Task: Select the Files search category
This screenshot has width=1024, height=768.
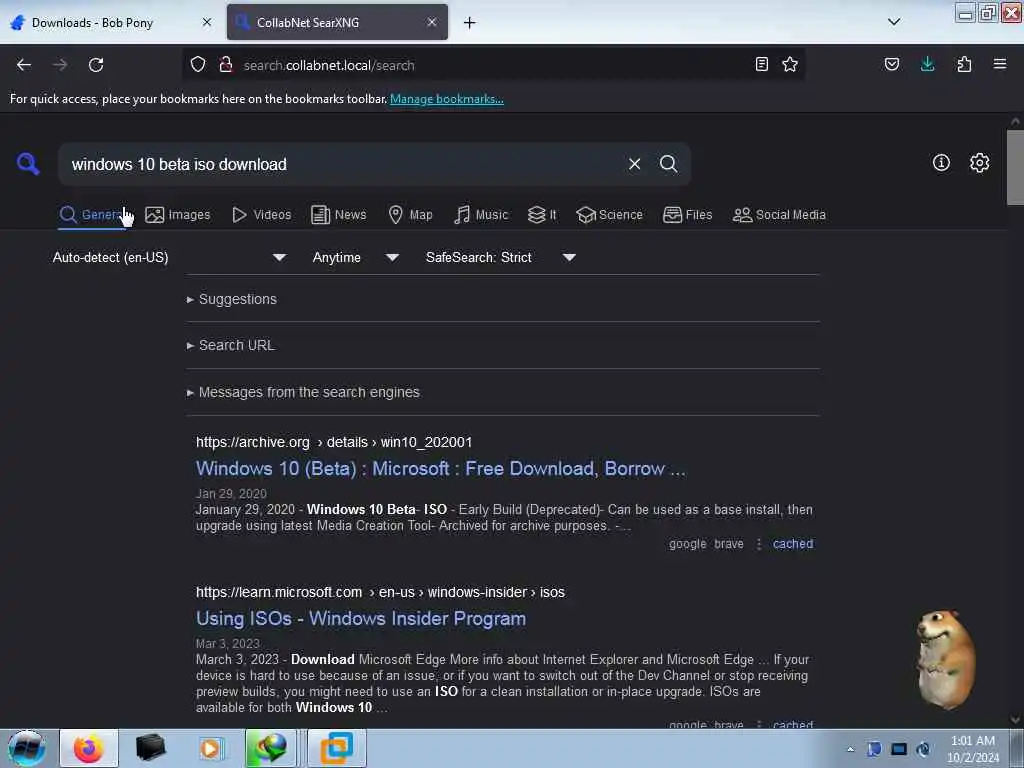Action: pyautogui.click(x=687, y=215)
